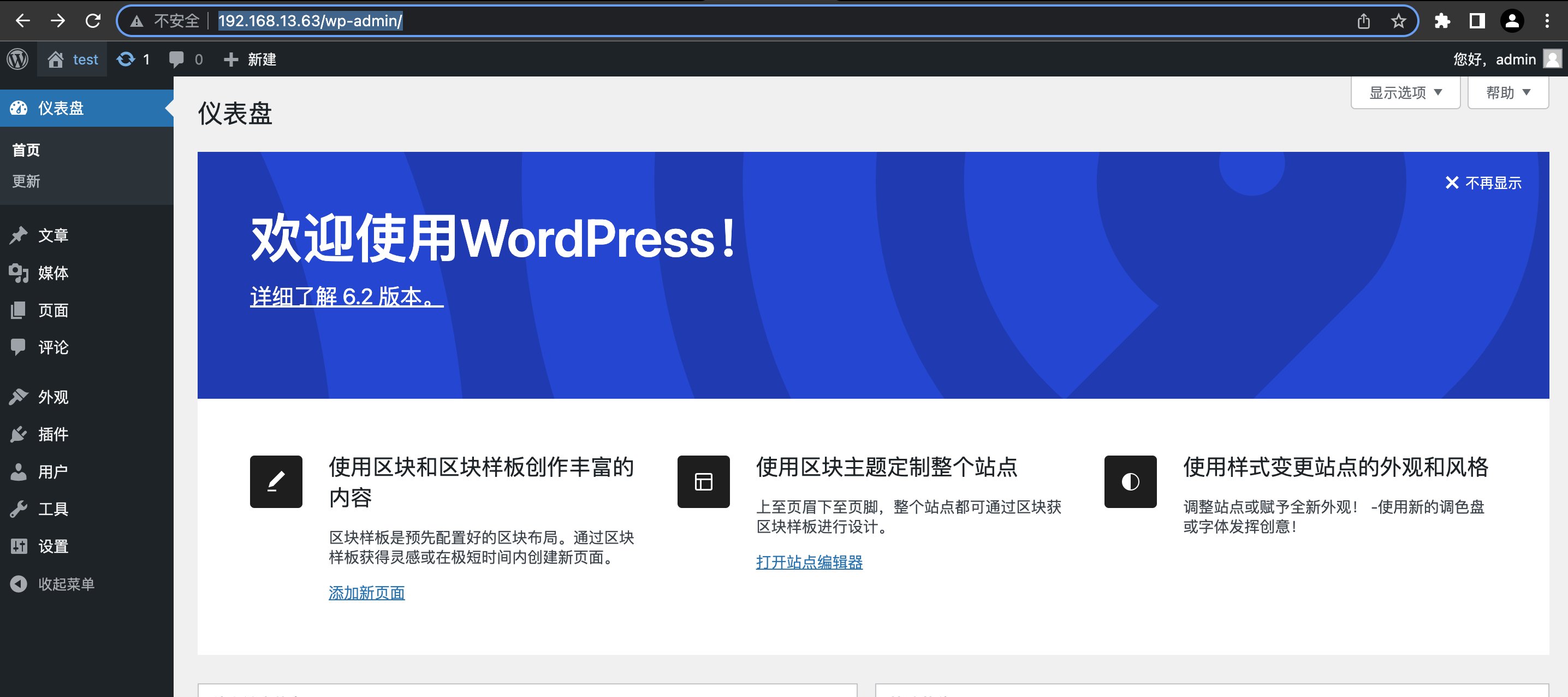Click the admin user avatar
1568x697 pixels.
1553,59
